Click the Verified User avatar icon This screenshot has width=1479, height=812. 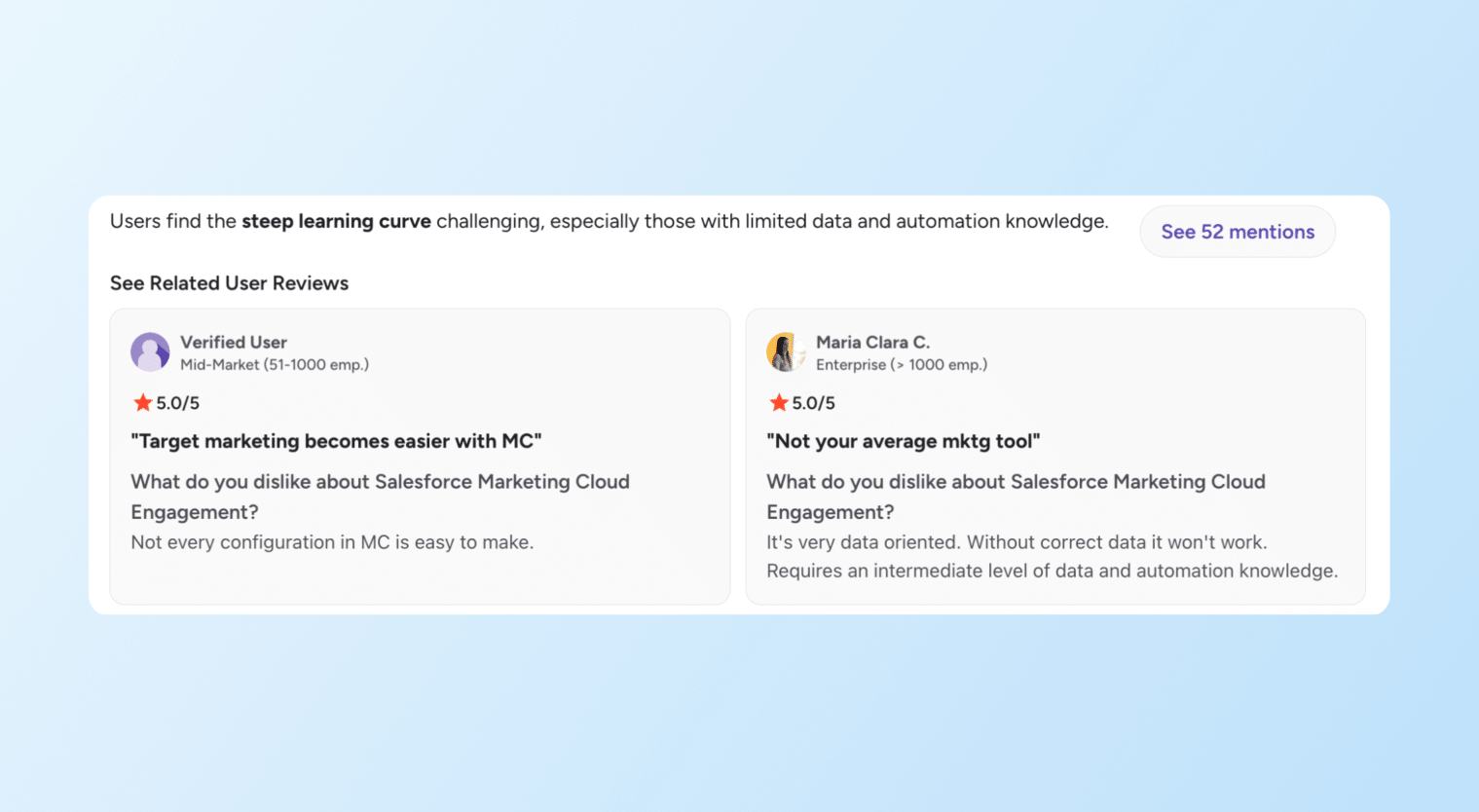[x=150, y=352]
